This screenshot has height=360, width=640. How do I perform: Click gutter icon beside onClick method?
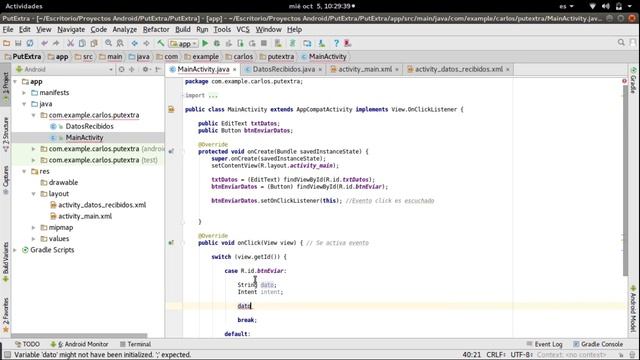[171, 243]
